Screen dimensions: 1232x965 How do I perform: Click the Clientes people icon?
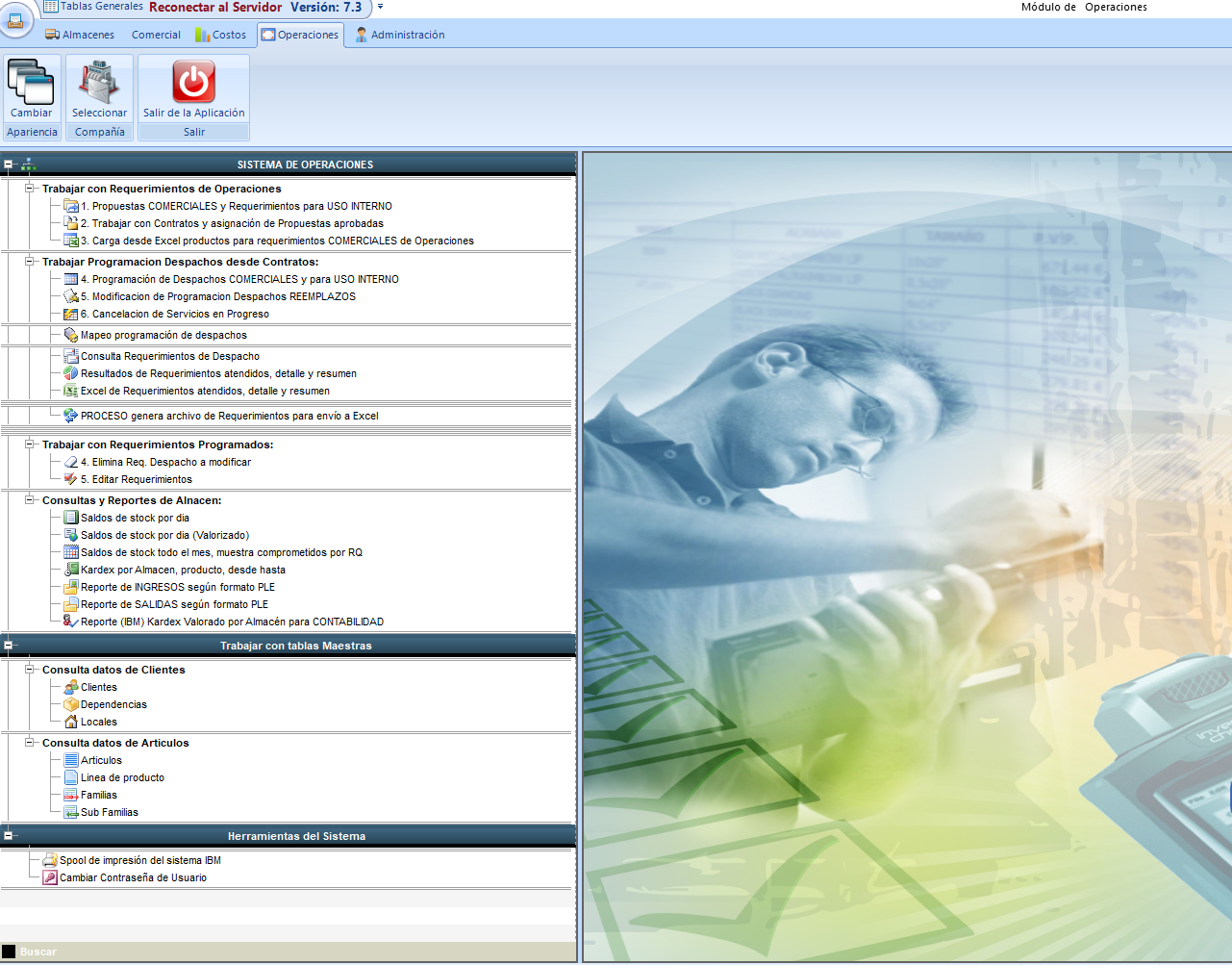click(71, 687)
